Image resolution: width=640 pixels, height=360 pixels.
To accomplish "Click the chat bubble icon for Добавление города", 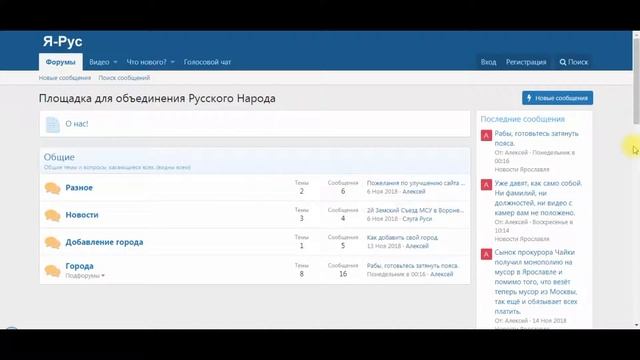I will tap(52, 242).
